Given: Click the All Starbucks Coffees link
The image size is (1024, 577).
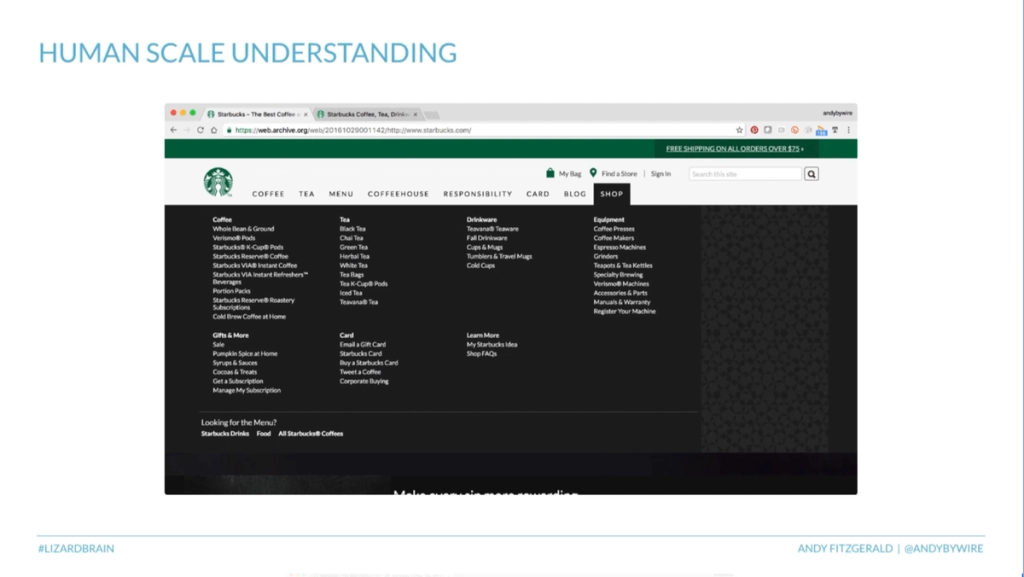Looking at the screenshot, I should click(x=311, y=433).
